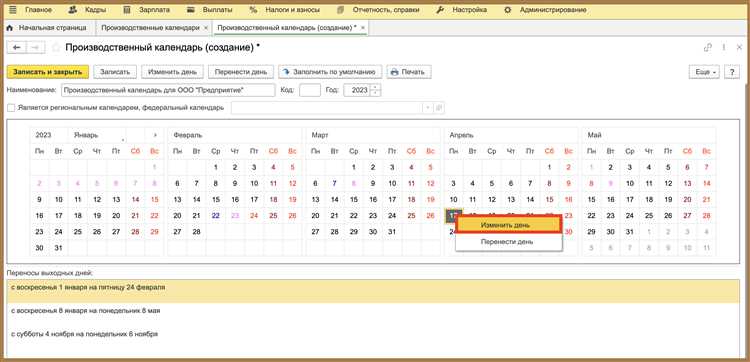The image size is (750, 362).
Task: Go back with the left arrow
Action: point(17,47)
